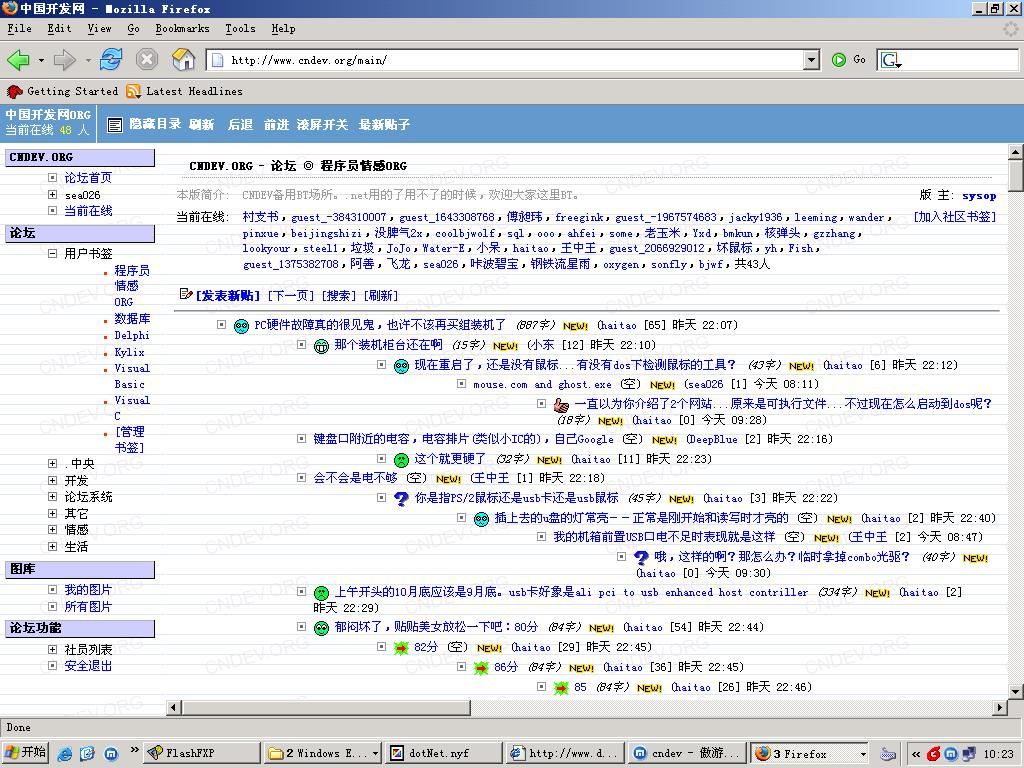This screenshot has width=1024, height=768.
Task: Click the green Go button icon
Action: tap(839, 60)
